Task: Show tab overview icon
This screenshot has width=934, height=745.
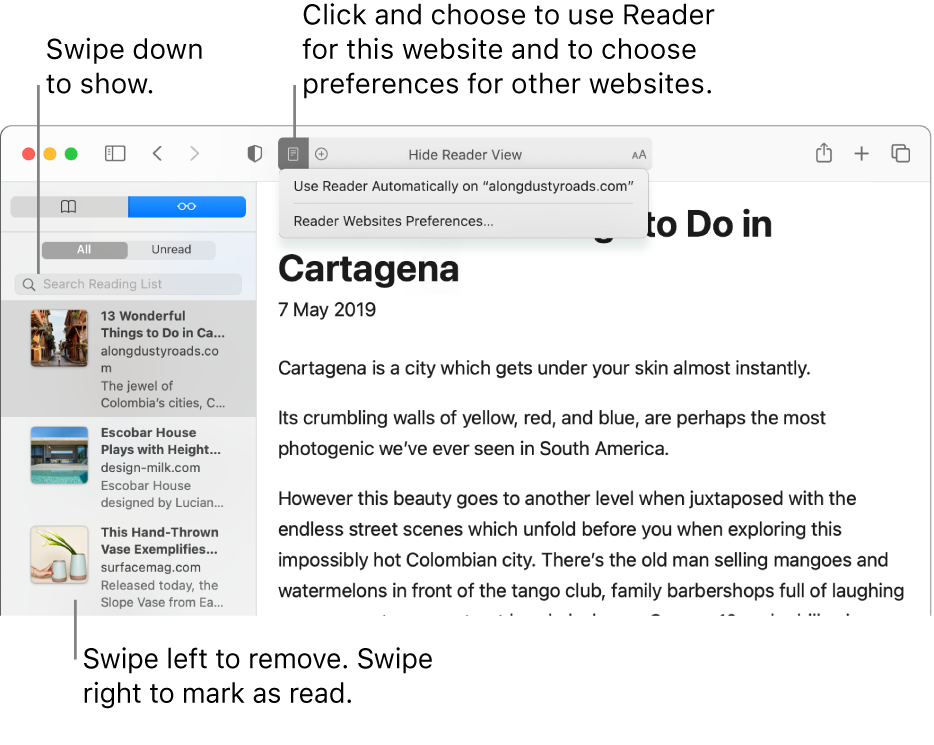Action: pyautogui.click(x=901, y=154)
